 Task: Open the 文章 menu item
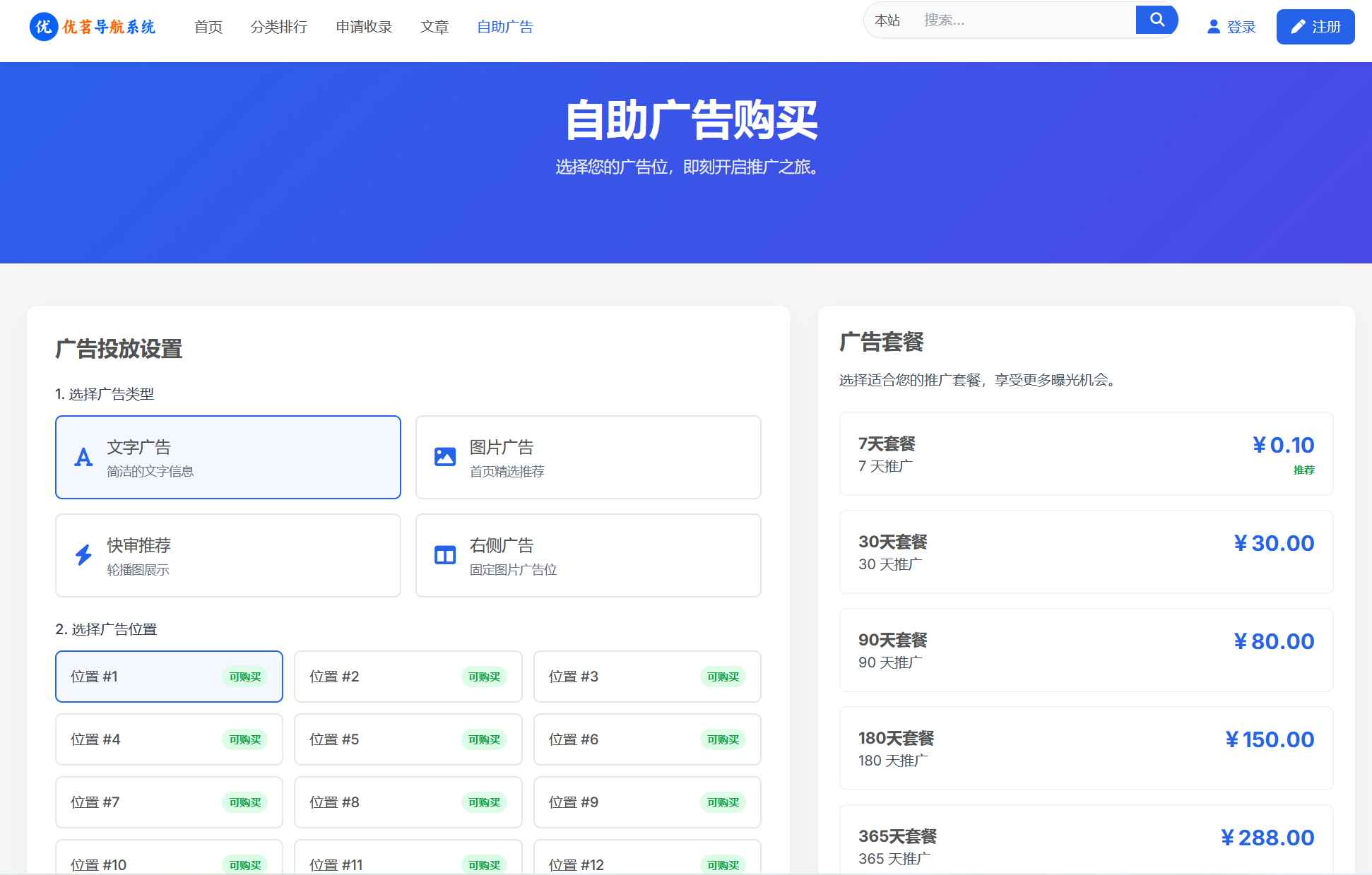coord(435,27)
